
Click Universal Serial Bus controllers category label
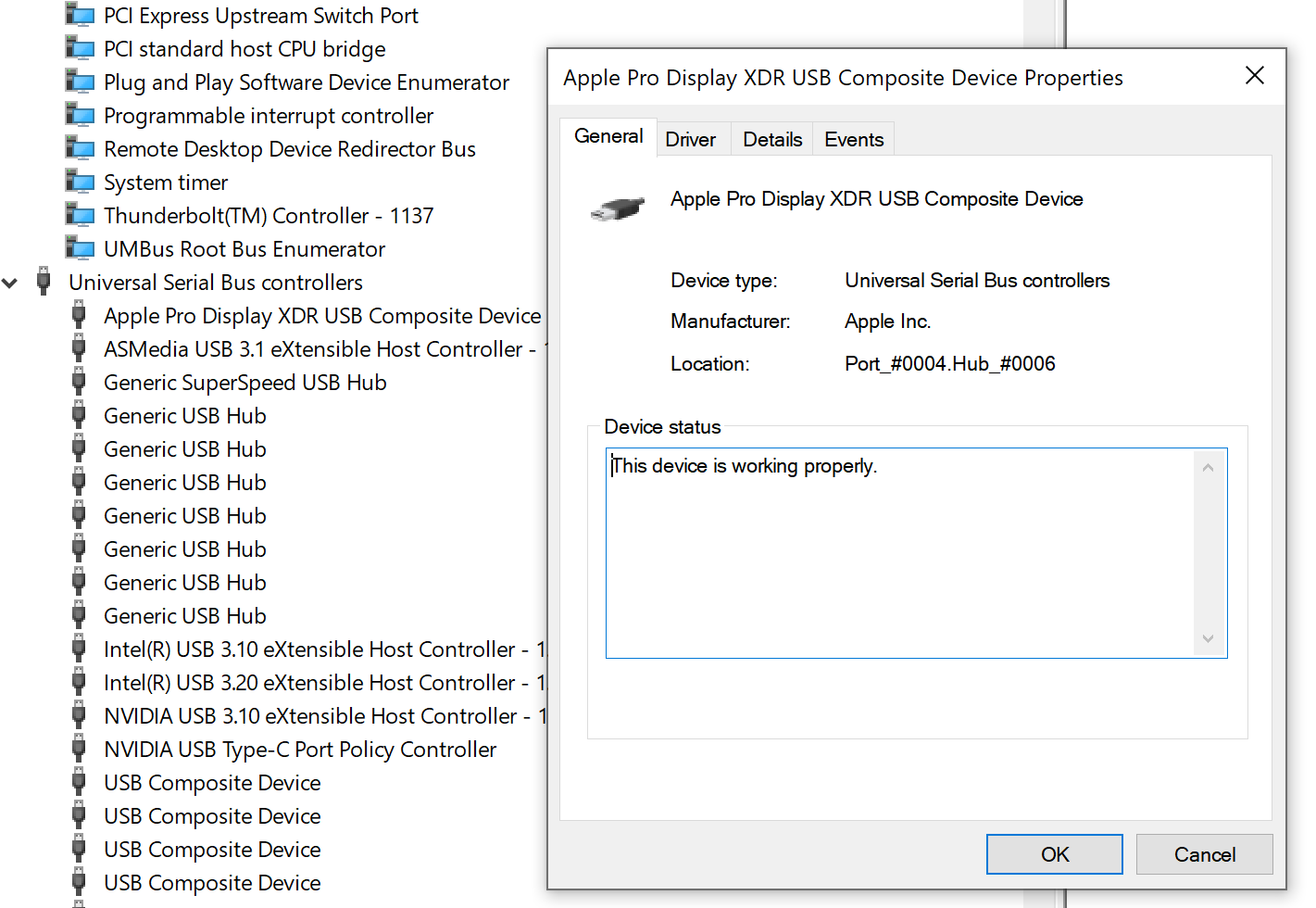pos(216,283)
